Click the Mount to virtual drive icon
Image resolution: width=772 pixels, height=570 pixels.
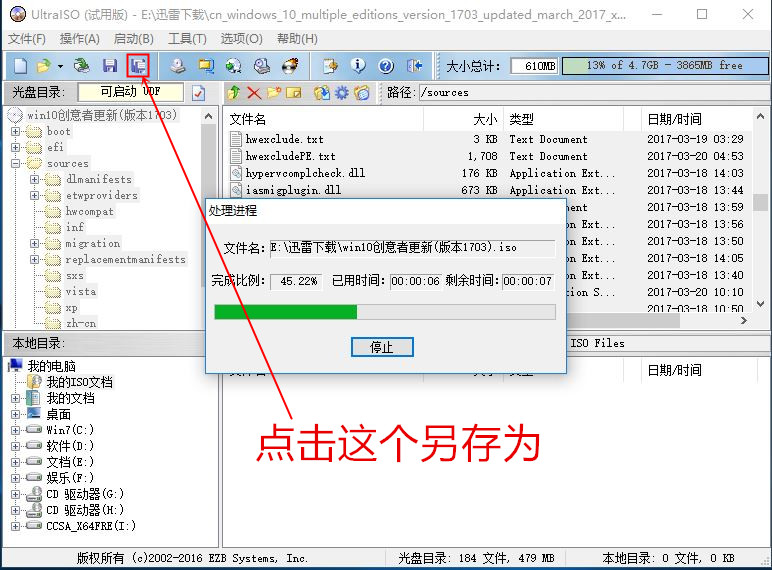pos(262,65)
